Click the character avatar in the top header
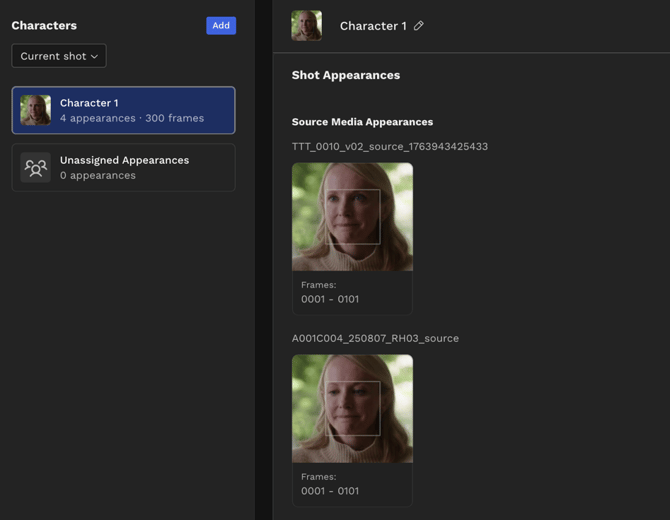The height and width of the screenshot is (520, 670). click(306, 26)
